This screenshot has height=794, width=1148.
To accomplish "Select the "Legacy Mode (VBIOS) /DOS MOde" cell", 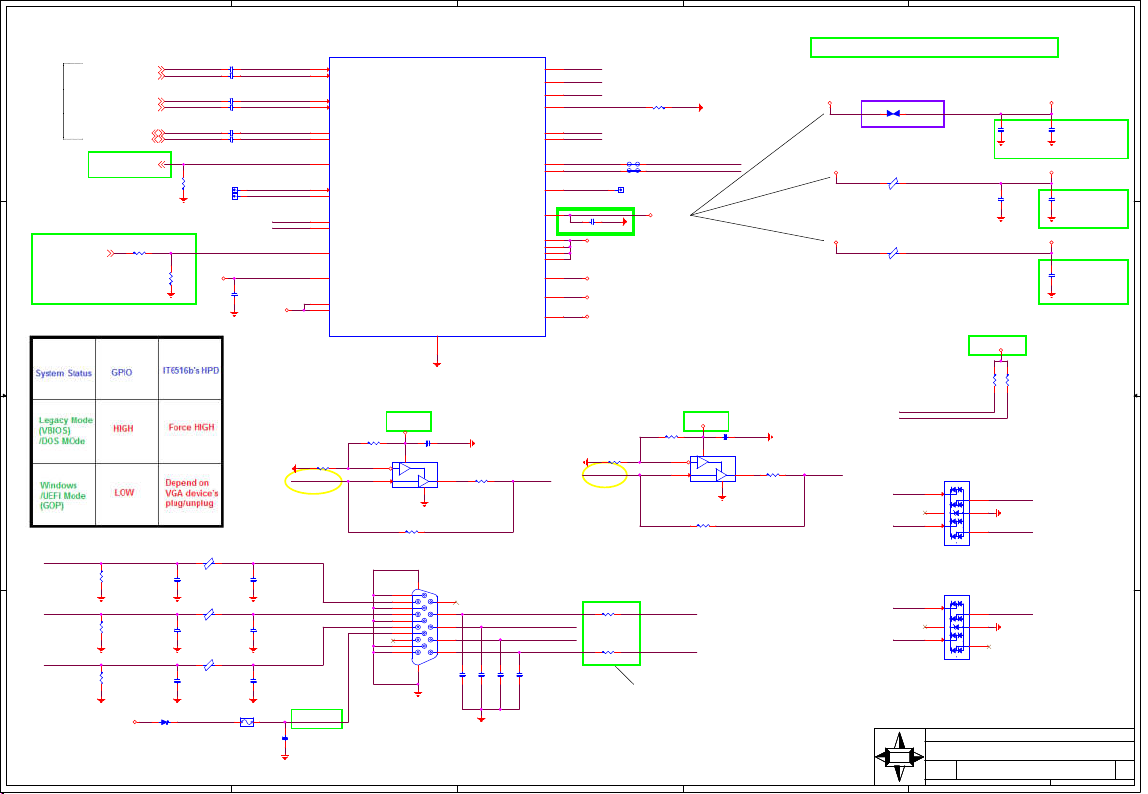I will pyautogui.click(x=65, y=431).
